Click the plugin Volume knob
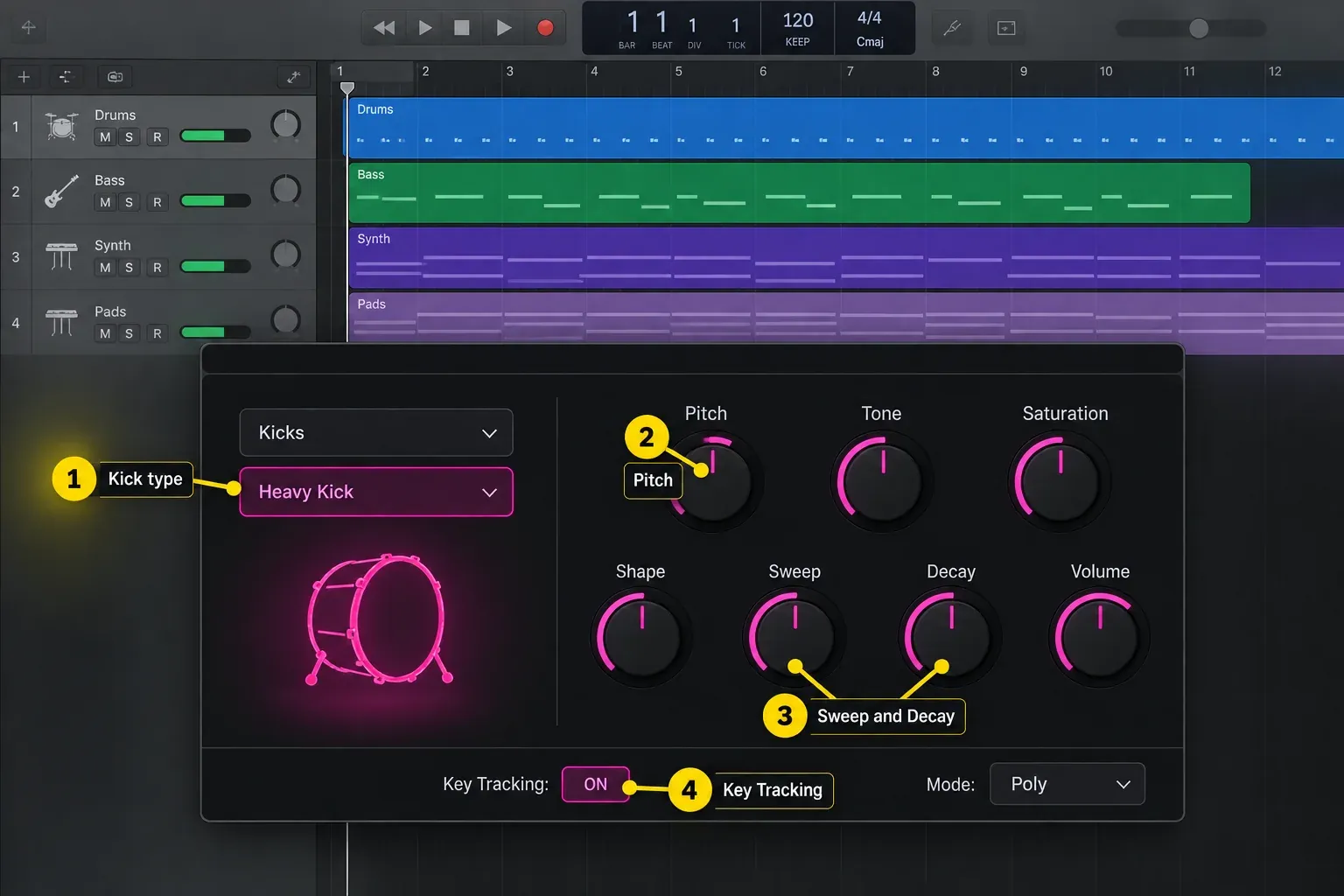The image size is (1344, 896). (1099, 636)
